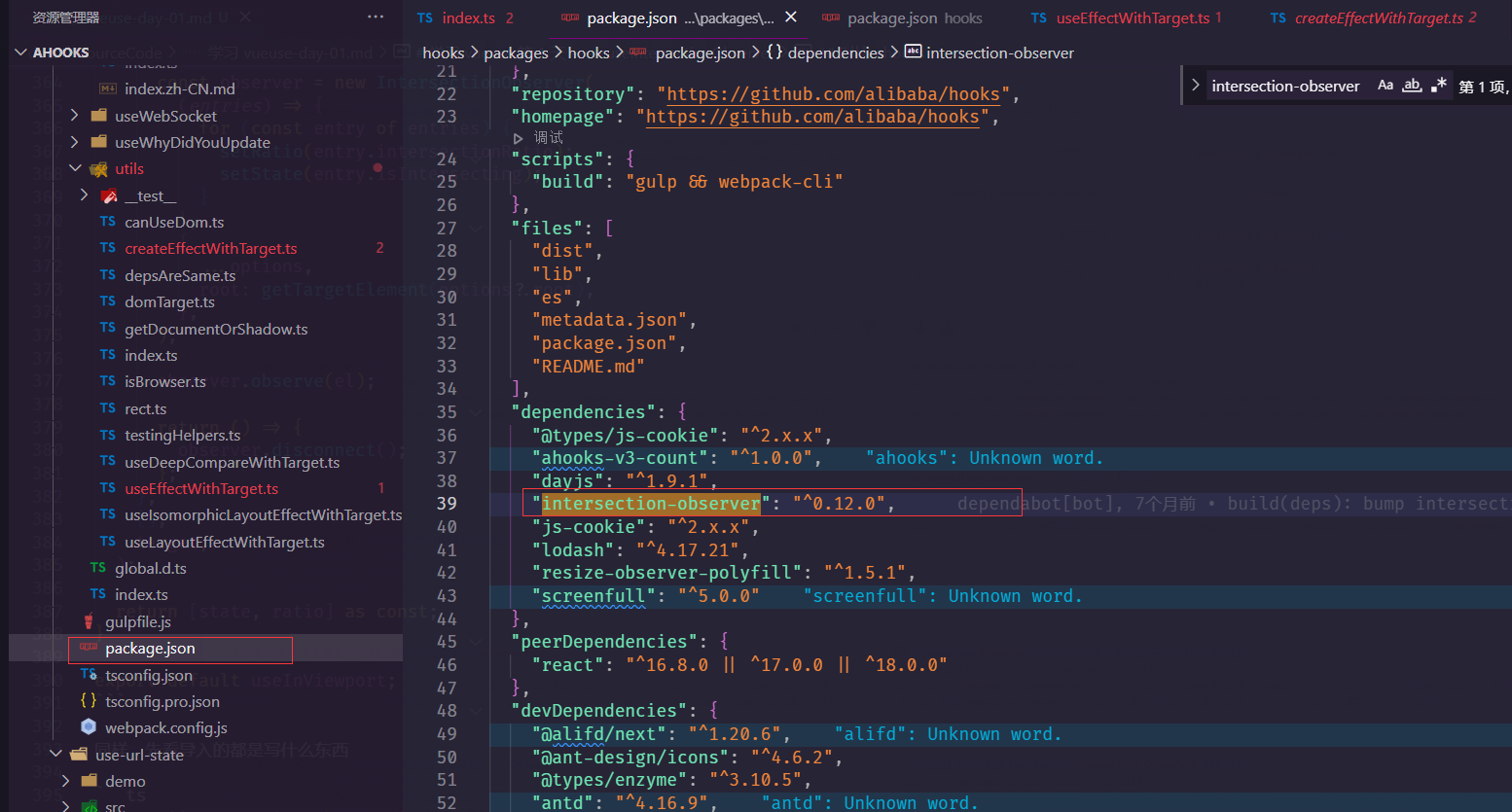Close the active package.json tab

[791, 18]
